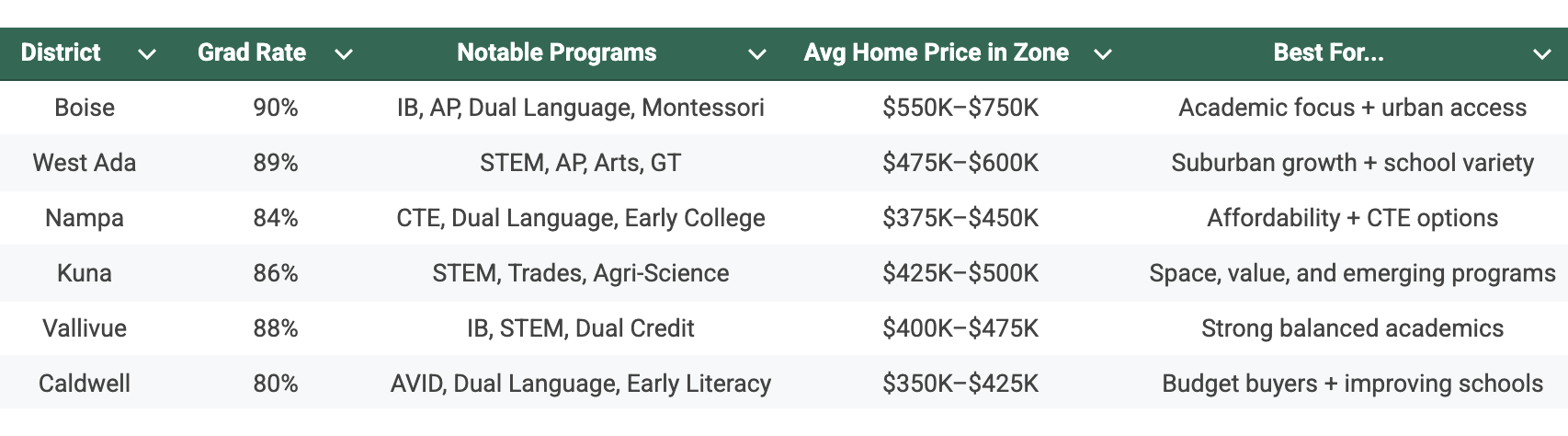The image size is (1568, 436).
Task: Click Vallivue's 88% grad rate cell
Action: click(276, 328)
